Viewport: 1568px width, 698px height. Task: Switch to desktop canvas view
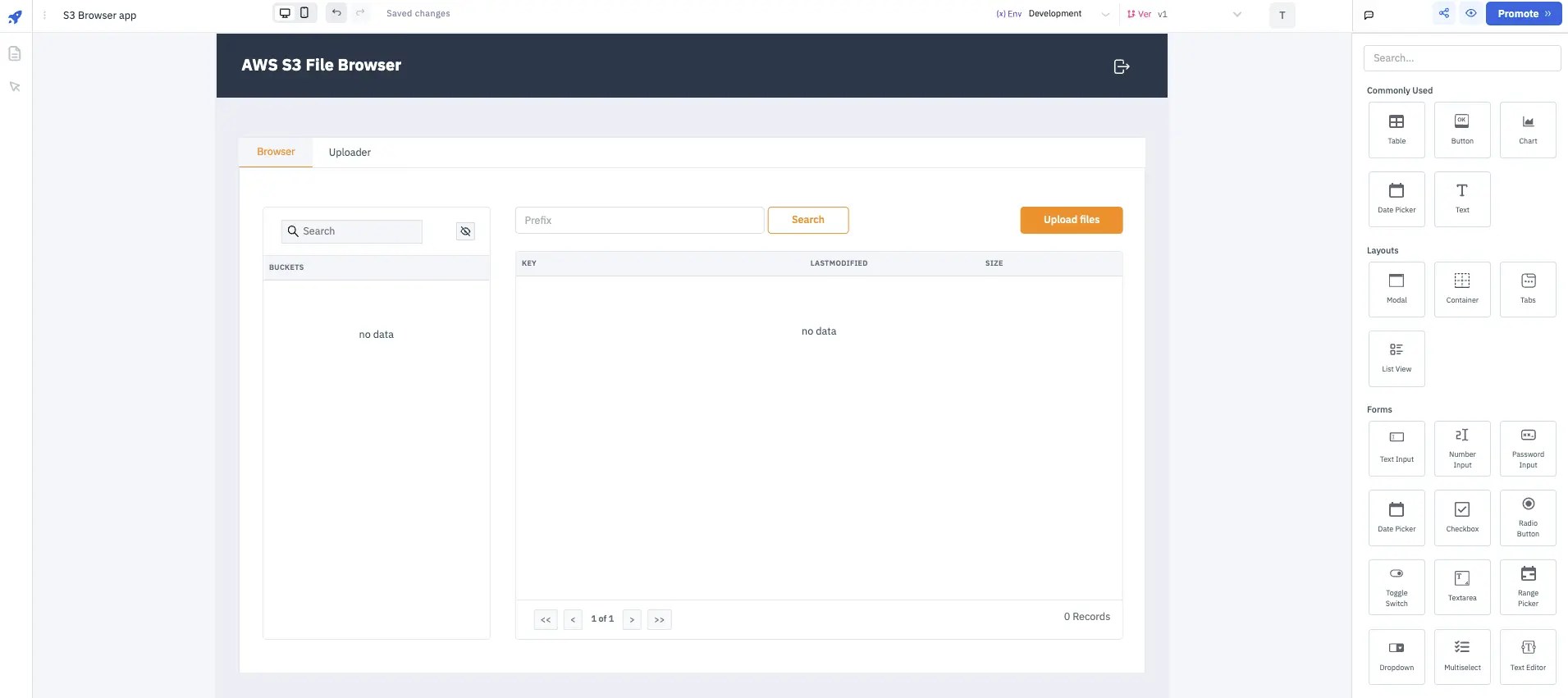[x=285, y=13]
